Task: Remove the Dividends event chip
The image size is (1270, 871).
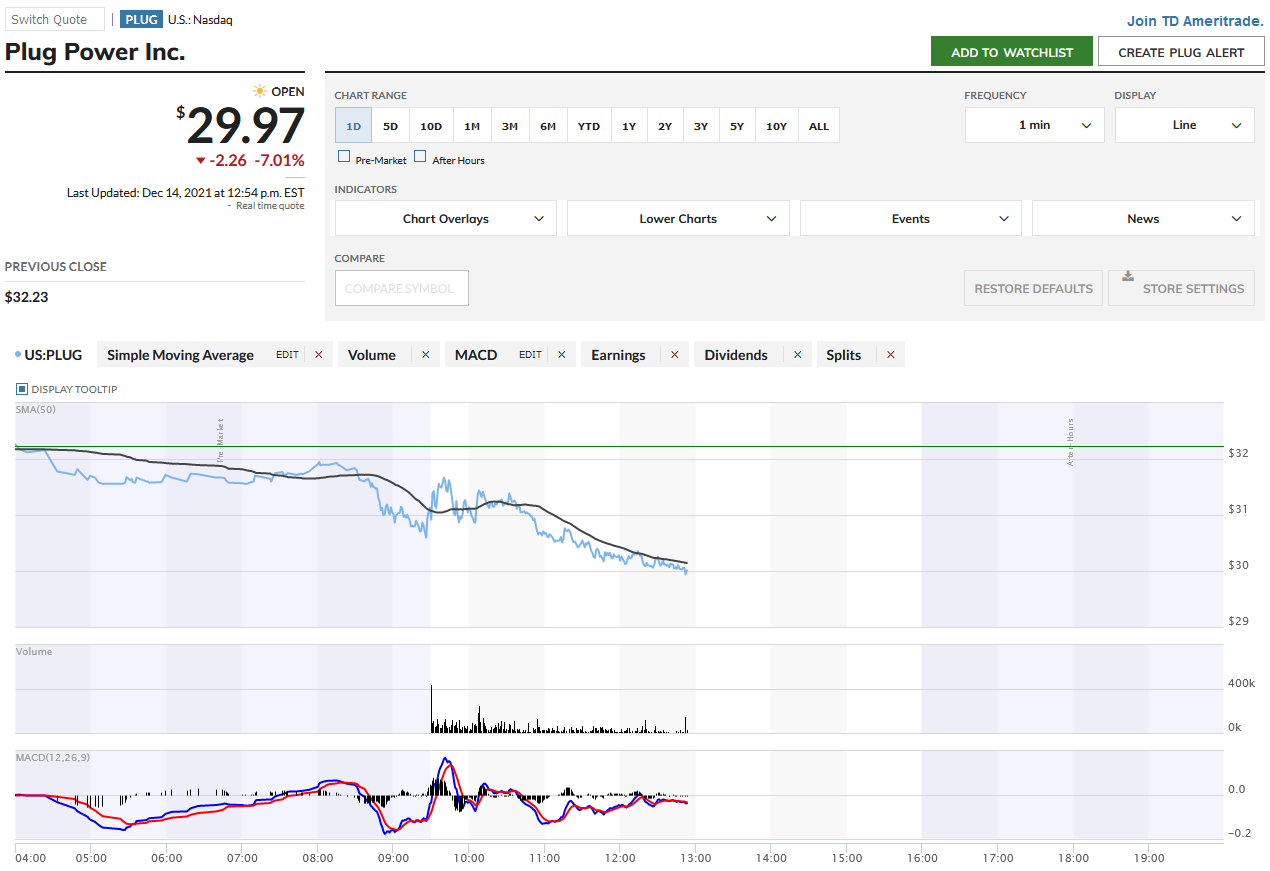Action: (x=797, y=355)
